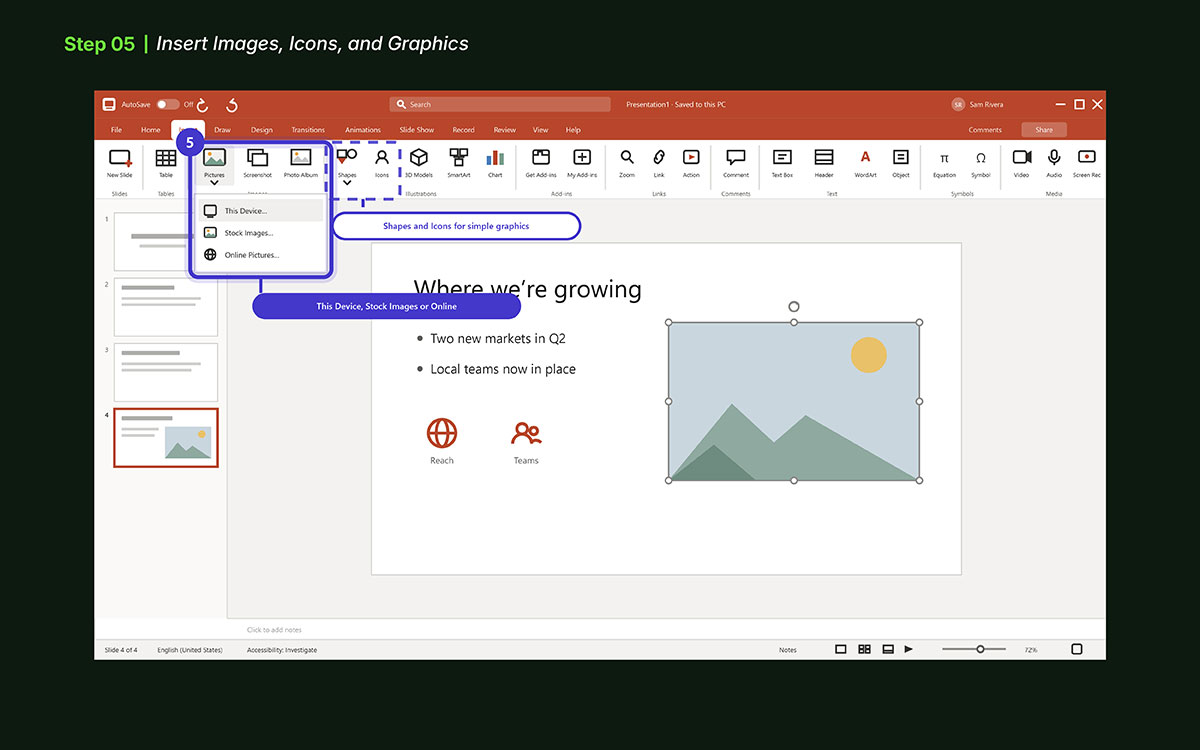The height and width of the screenshot is (750, 1200).
Task: Click the Notes button in status bar
Action: [x=788, y=650]
